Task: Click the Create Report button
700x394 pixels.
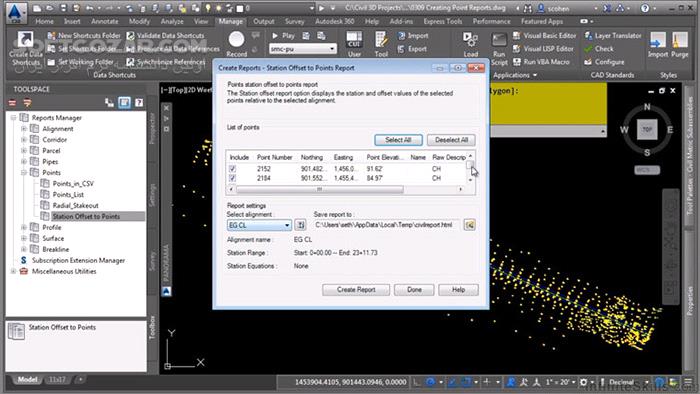Action: (356, 290)
